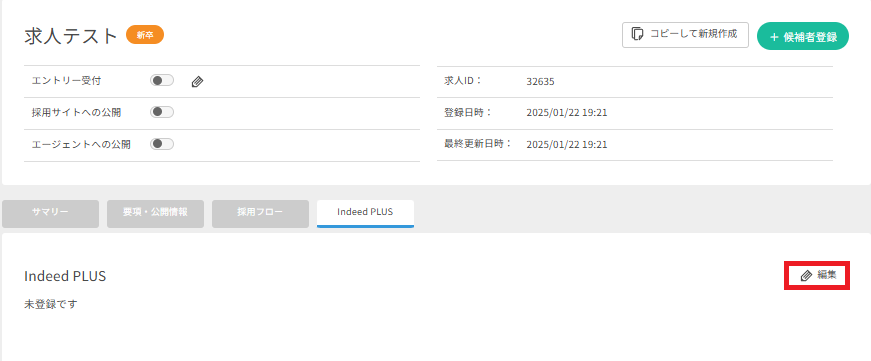Click the paperclip icon beside エントリー受付 toggle
This screenshot has width=871, height=361.
[198, 82]
